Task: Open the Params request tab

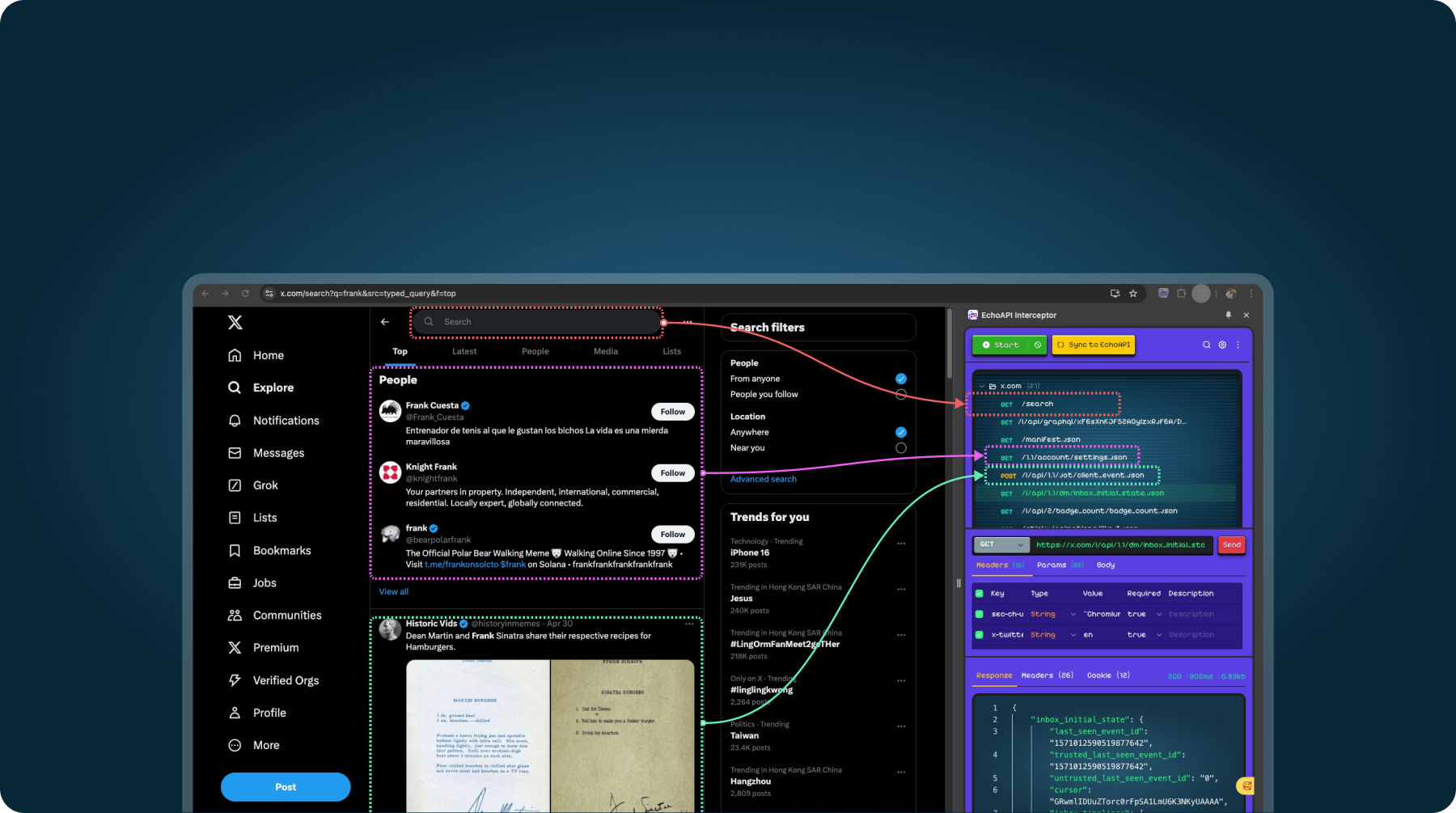Action: (x=1060, y=565)
